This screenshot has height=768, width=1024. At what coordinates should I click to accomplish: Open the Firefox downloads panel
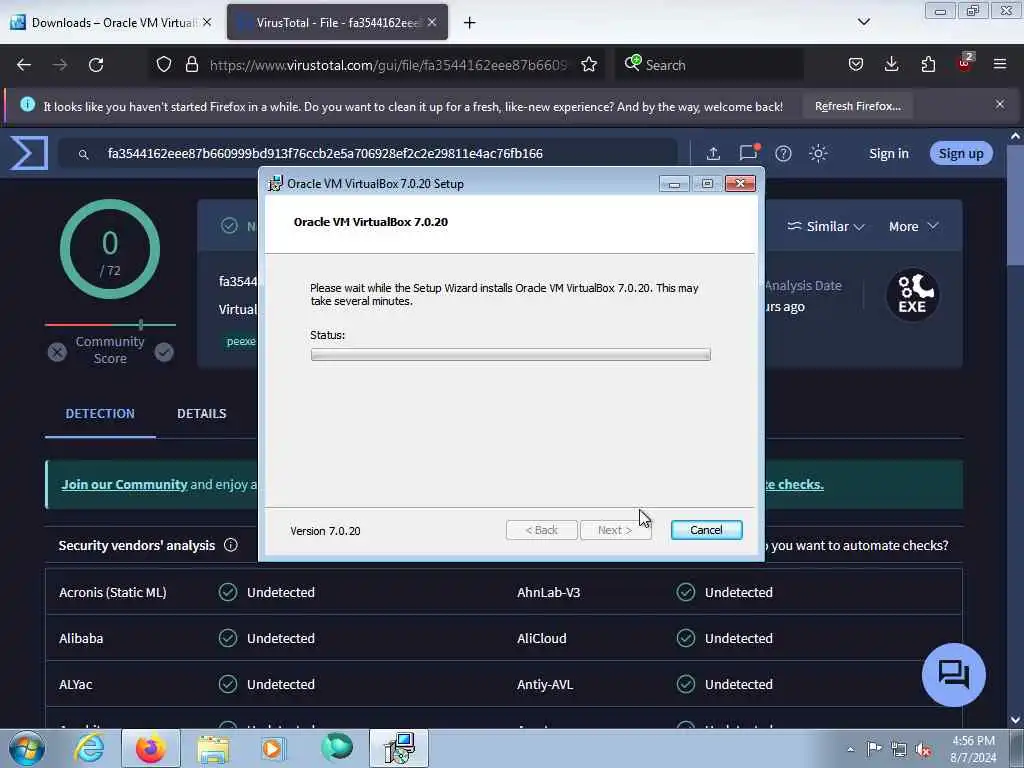pos(891,64)
